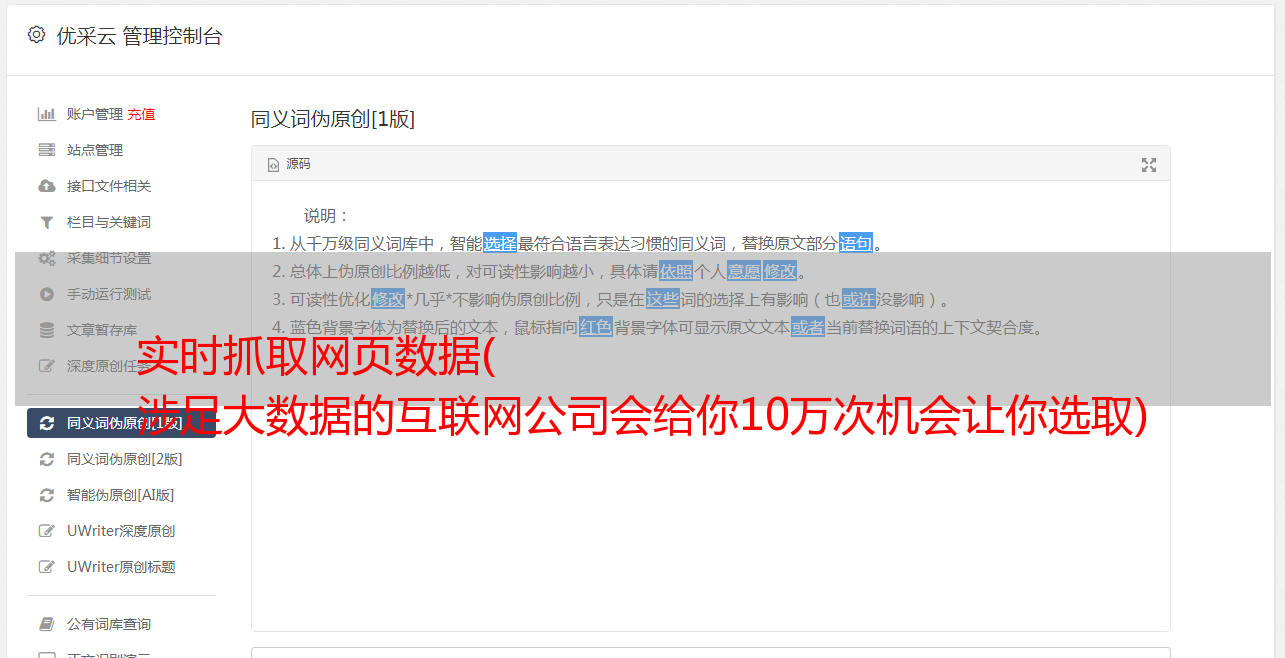
Task: Click highlighted word 选择 in line one
Action: click(x=500, y=243)
